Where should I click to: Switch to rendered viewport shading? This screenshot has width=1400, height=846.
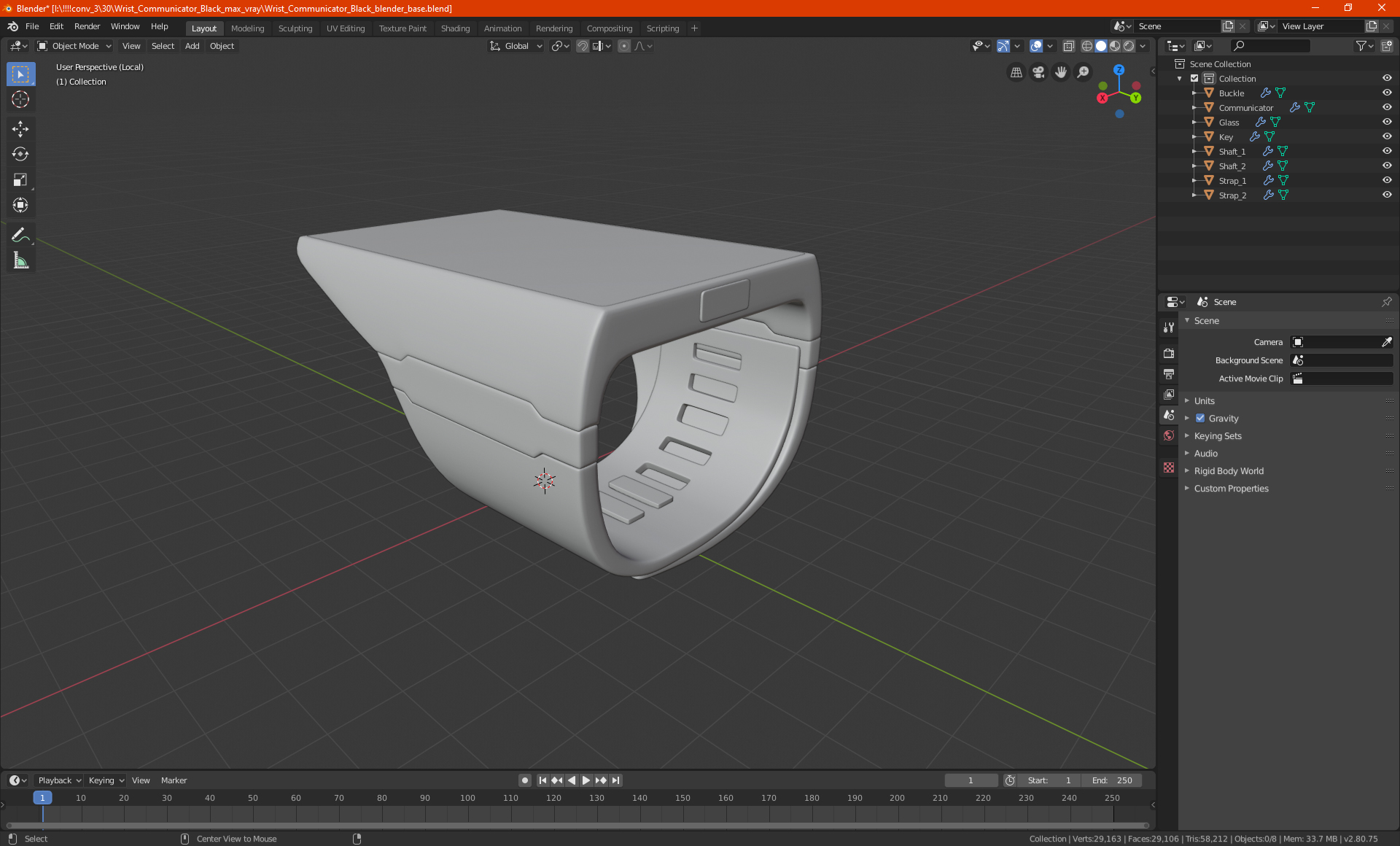(x=1129, y=46)
